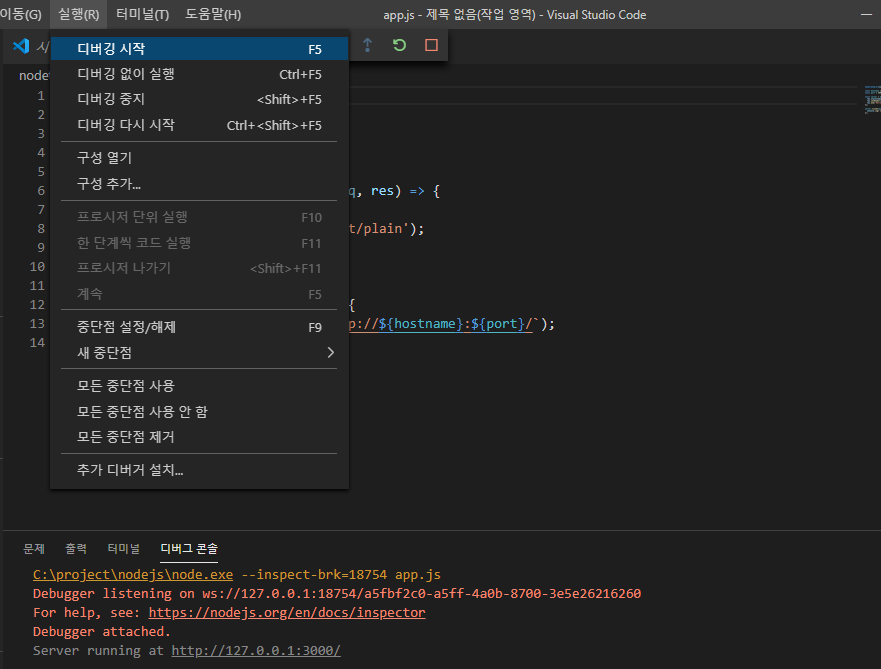The width and height of the screenshot is (881, 669).
Task: Click 'Debugger attached.' console line
Action: [102, 631]
